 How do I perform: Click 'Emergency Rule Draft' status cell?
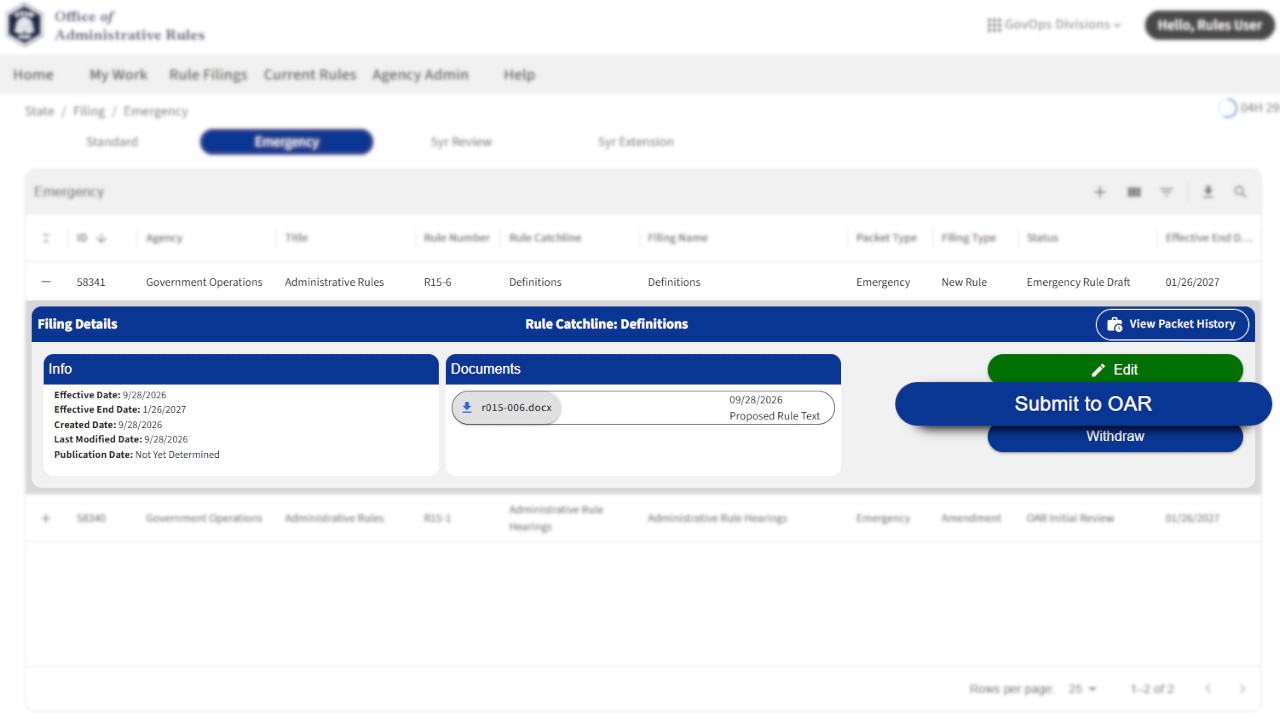[x=1078, y=282]
